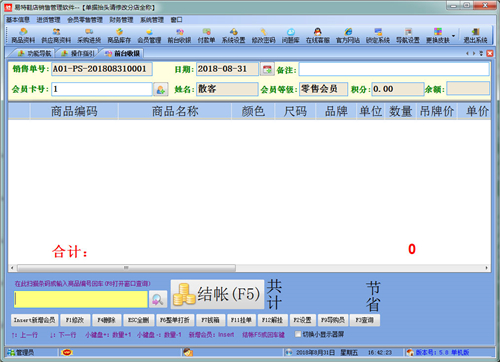This screenshot has width=500, height=362.
Task: Open 系统设置 toolbar icon
Action: click(234, 36)
